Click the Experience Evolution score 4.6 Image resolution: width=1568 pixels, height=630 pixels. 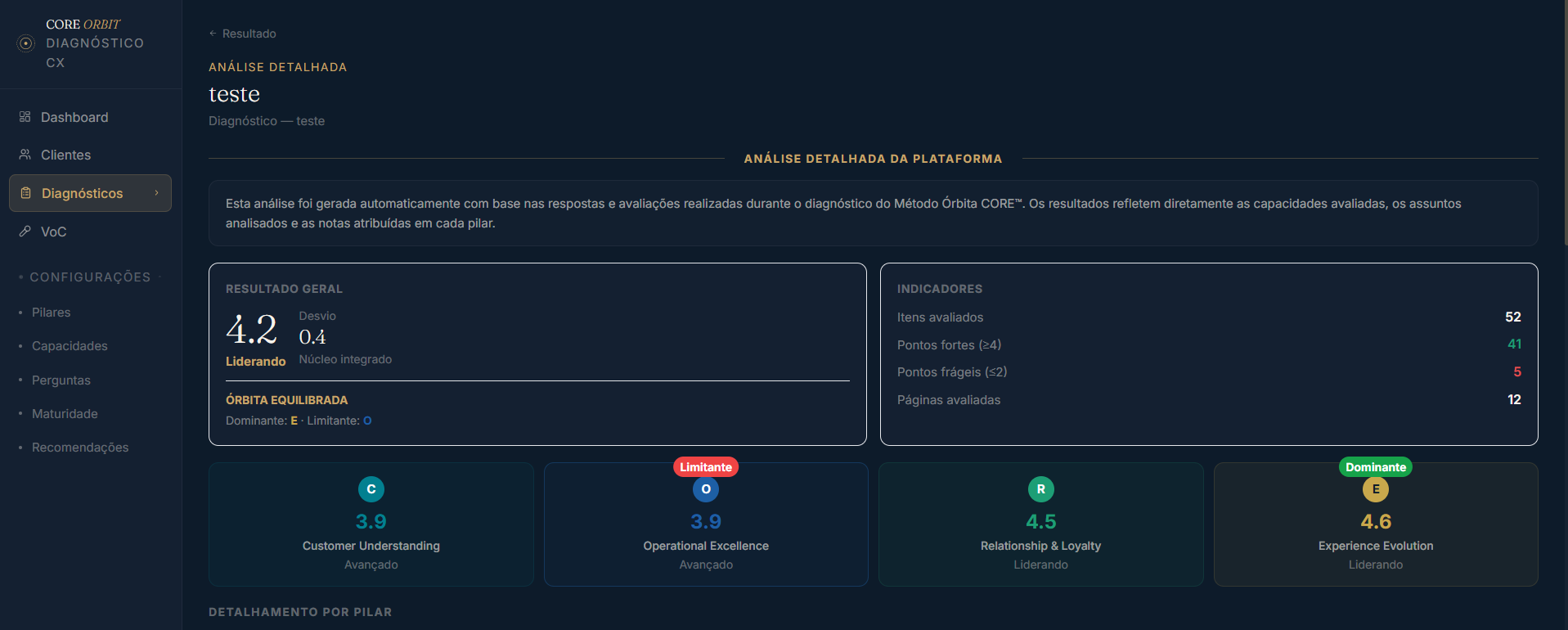pos(1376,521)
